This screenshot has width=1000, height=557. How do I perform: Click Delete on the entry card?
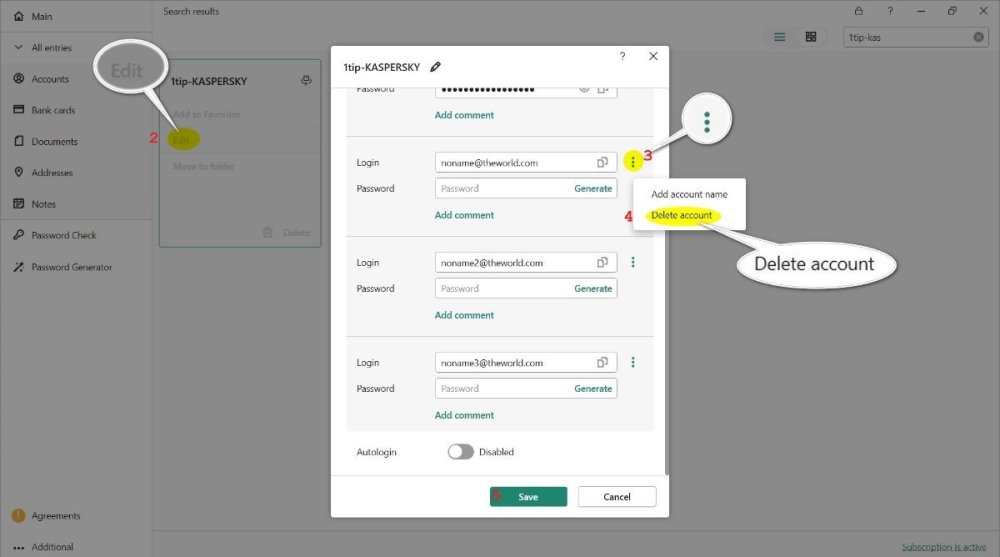(287, 232)
